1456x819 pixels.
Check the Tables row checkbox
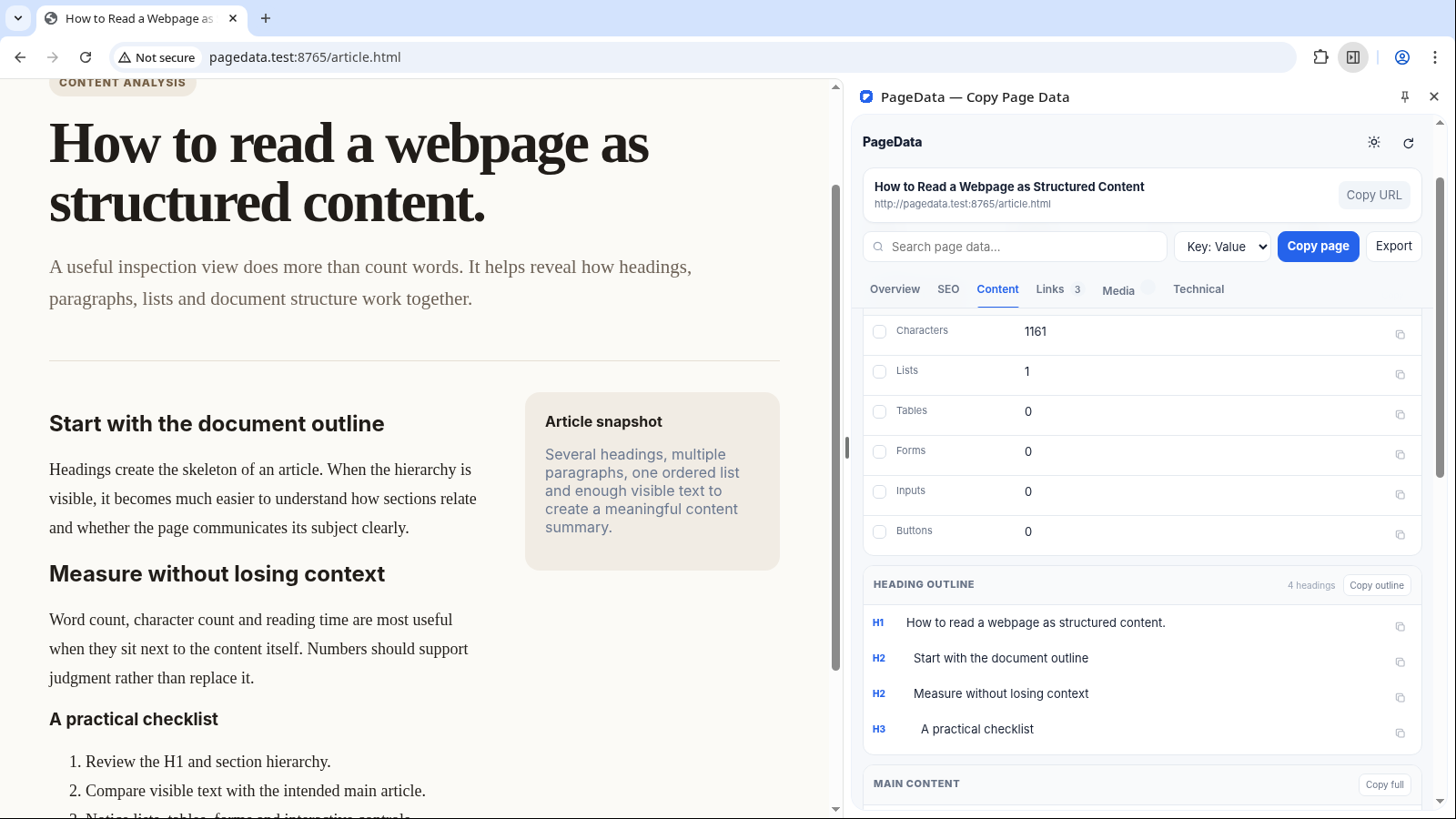[x=879, y=411]
